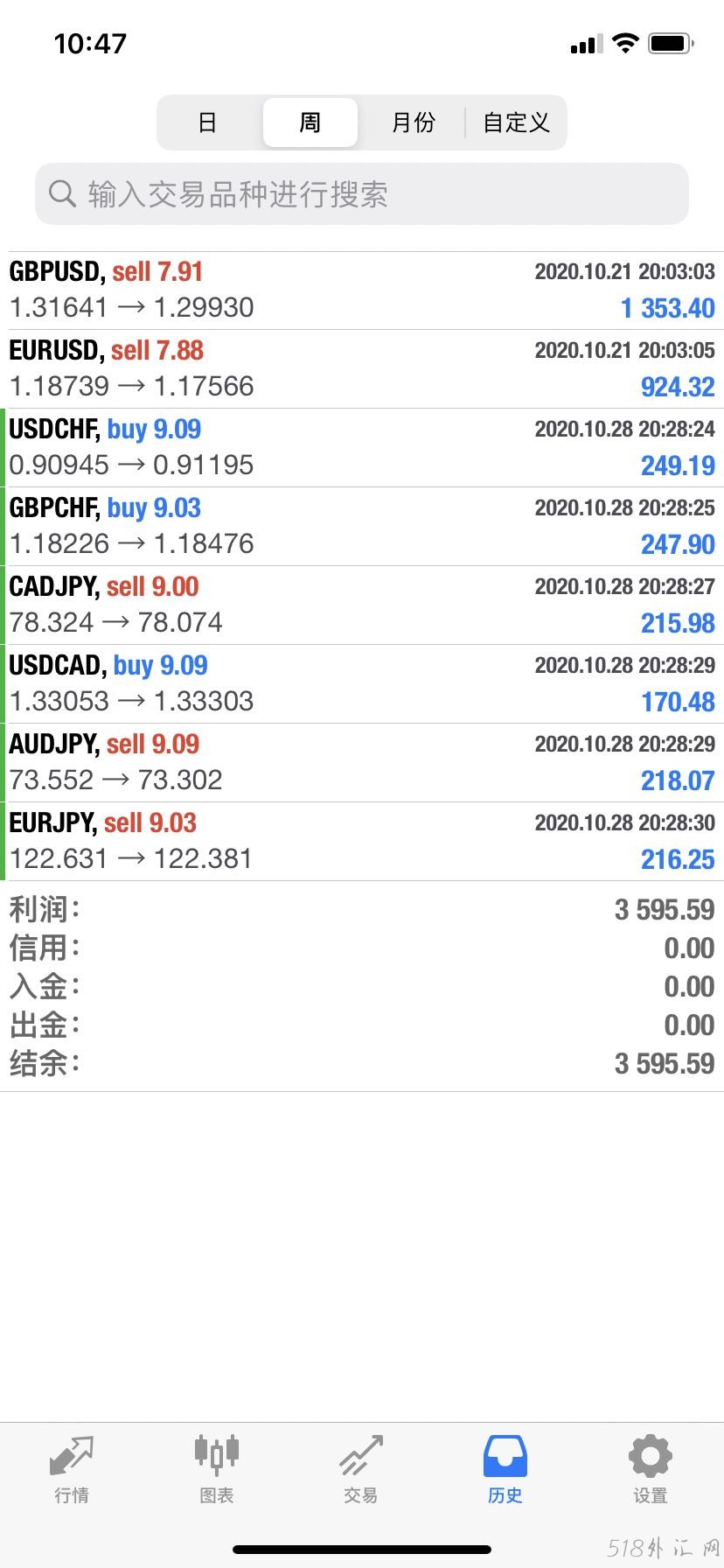Tap the search magnifier icon

coord(62,193)
